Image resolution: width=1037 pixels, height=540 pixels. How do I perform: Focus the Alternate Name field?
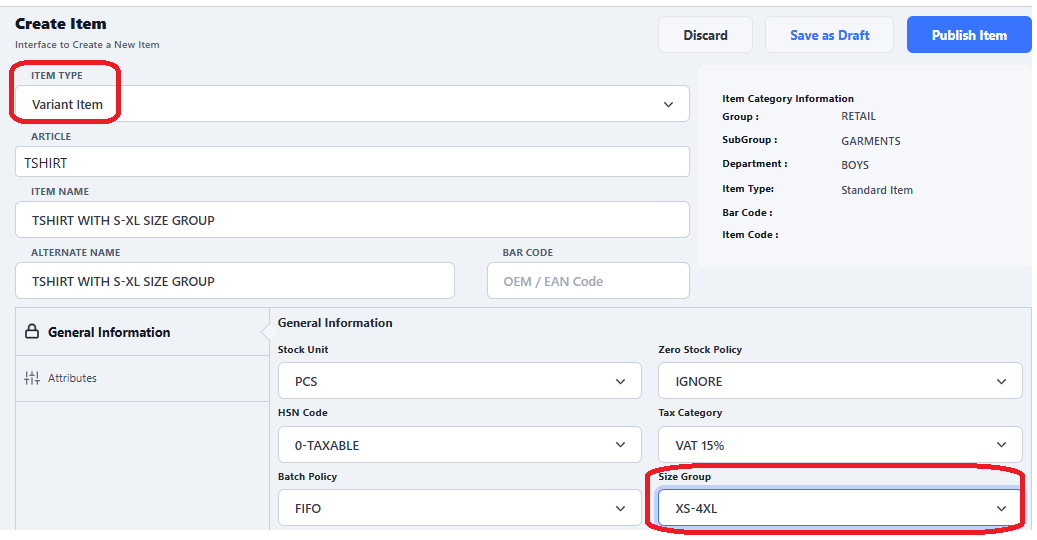[235, 281]
